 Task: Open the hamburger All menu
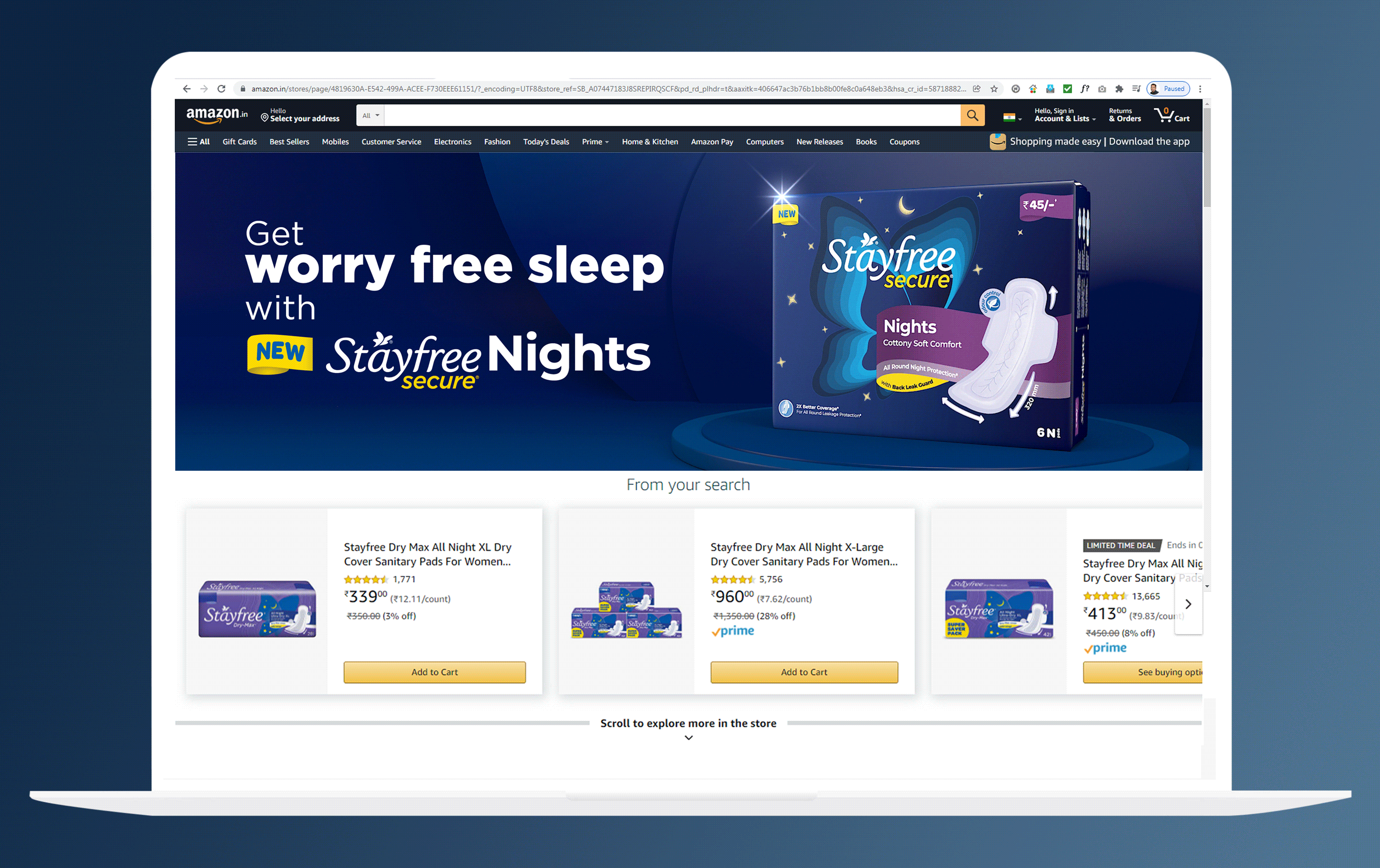(x=198, y=142)
